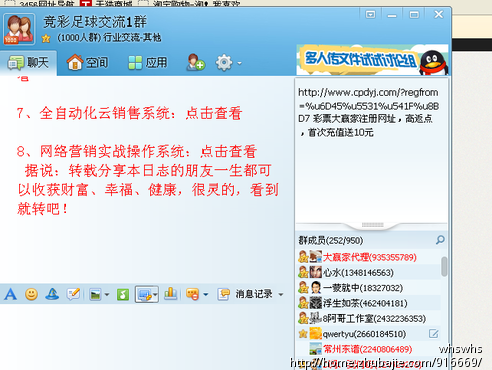Click the (1000人群) 行业交流-其他 label
The width and height of the screenshot is (492, 370).
click(x=109, y=38)
